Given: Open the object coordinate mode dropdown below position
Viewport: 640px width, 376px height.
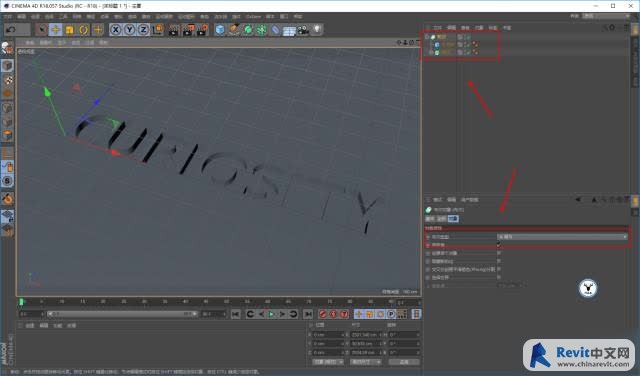Looking at the screenshot, I should (x=328, y=362).
